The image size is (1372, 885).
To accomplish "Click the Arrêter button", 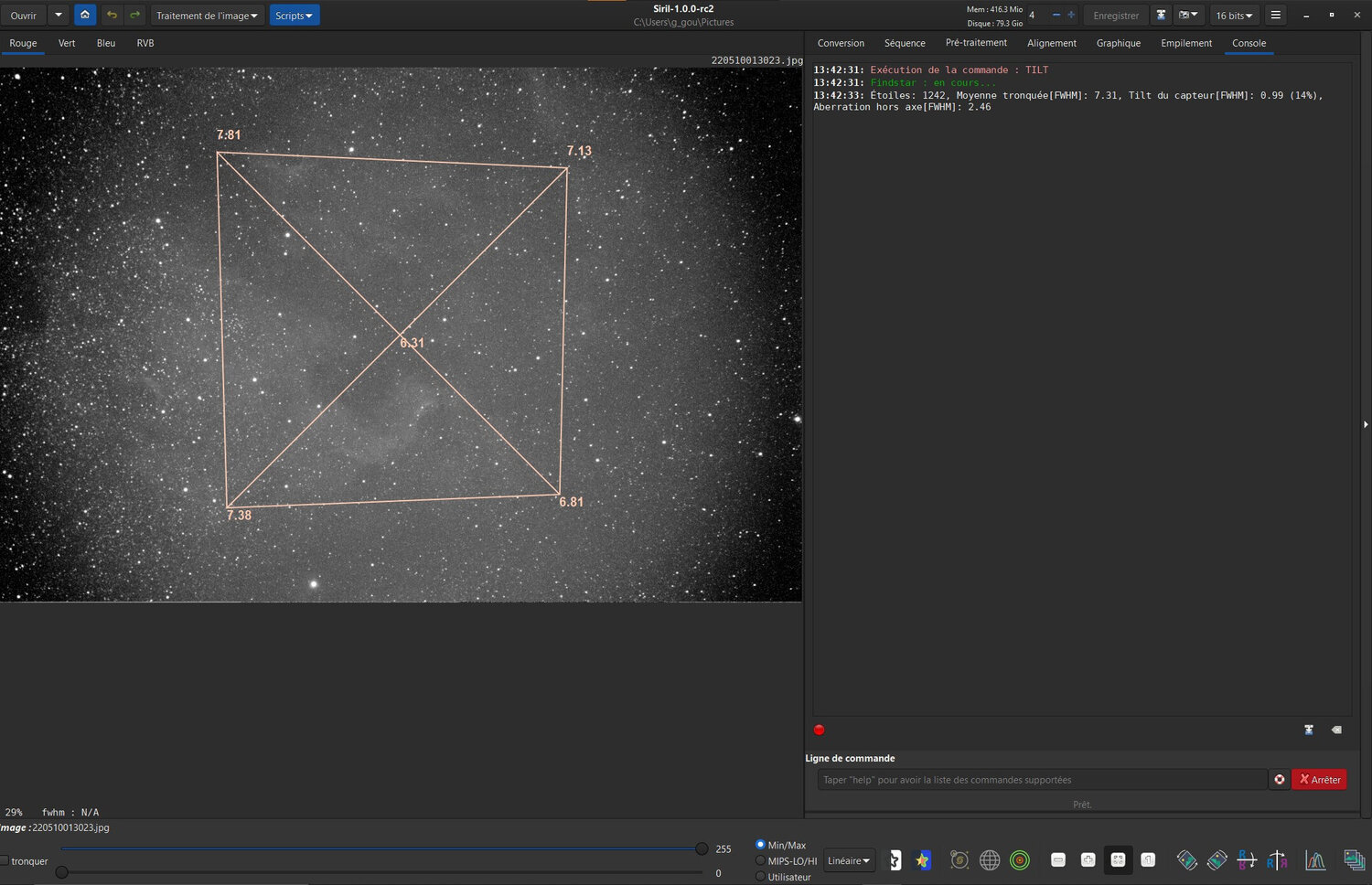I will 1319,780.
